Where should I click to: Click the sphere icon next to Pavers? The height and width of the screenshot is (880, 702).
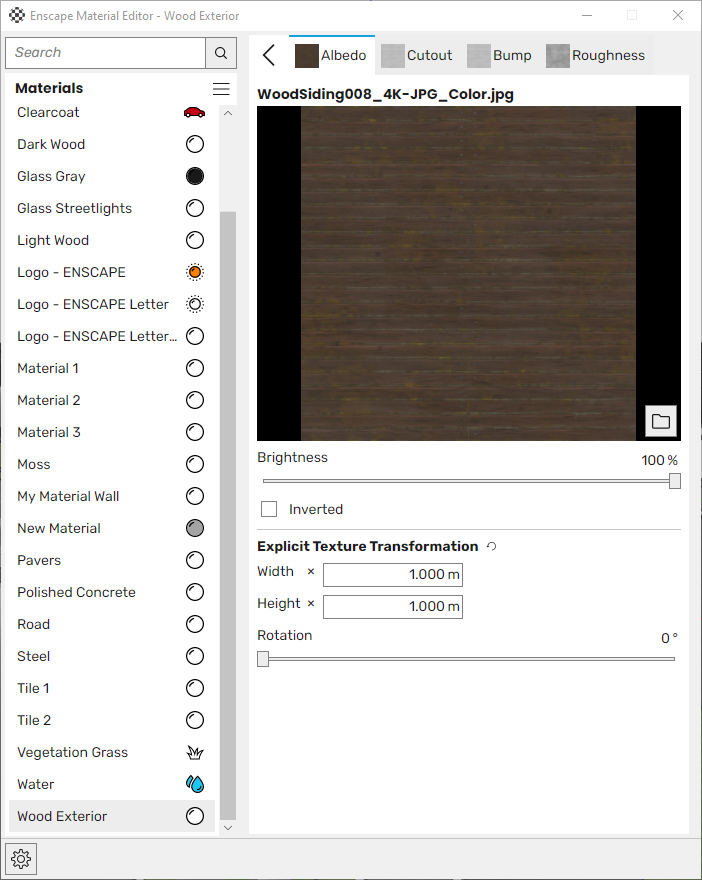point(195,560)
